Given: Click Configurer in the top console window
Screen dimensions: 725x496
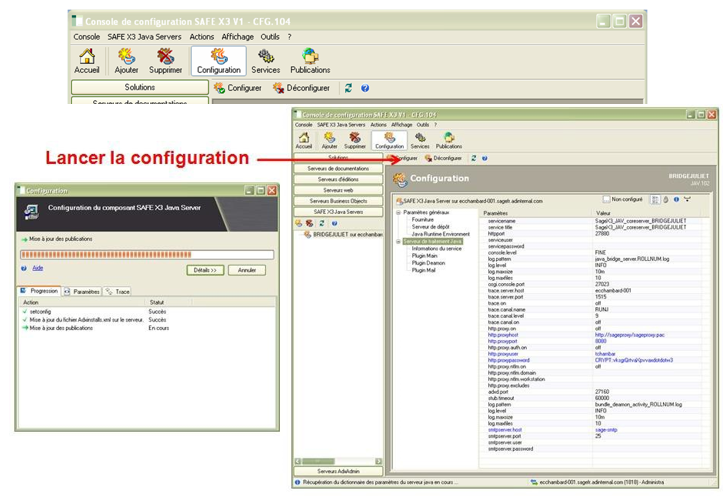Looking at the screenshot, I should click(238, 88).
